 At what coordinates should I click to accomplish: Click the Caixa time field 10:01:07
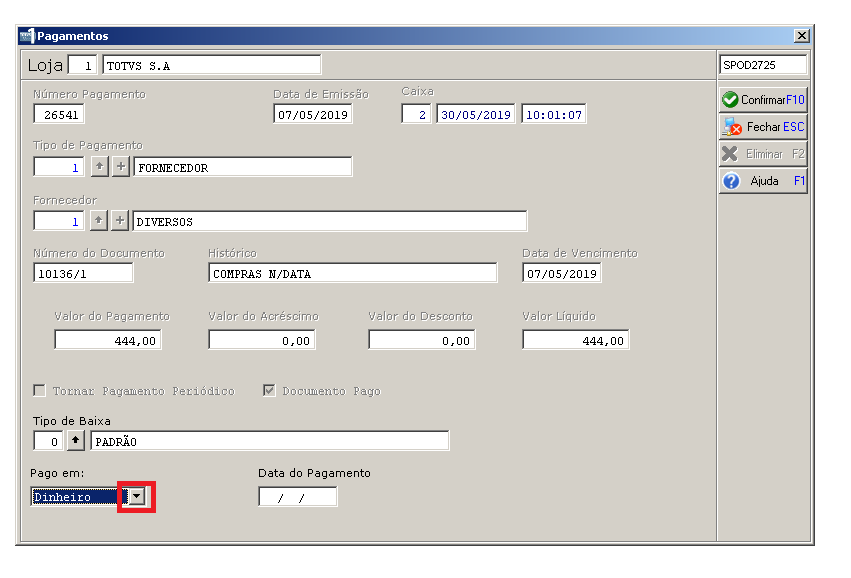click(x=554, y=115)
